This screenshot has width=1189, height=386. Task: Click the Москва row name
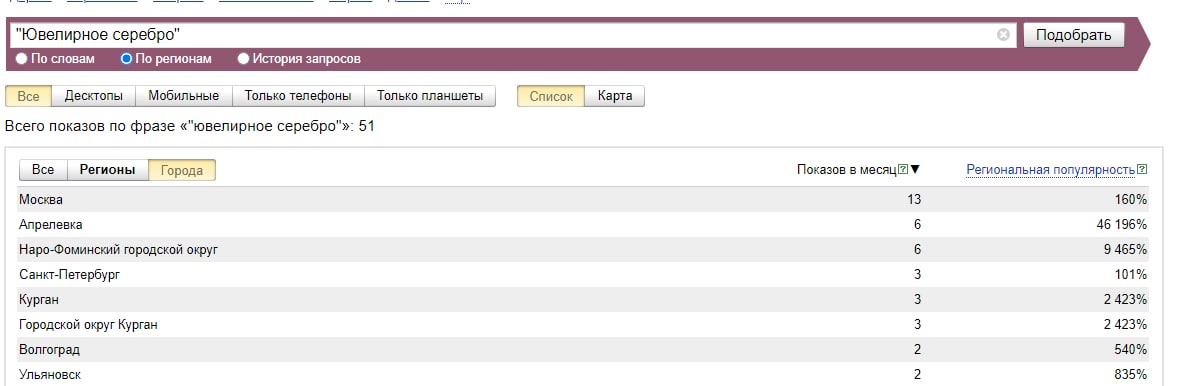coord(41,199)
